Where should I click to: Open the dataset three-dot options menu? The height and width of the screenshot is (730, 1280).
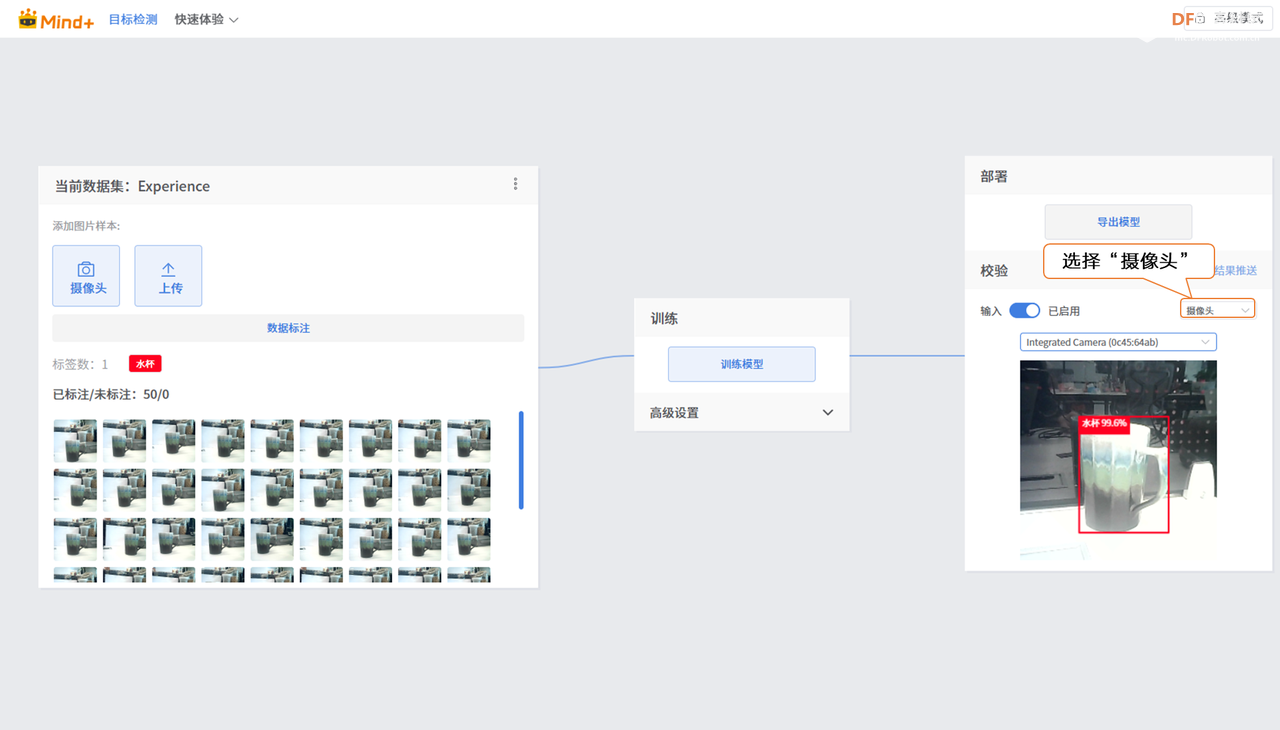(515, 183)
